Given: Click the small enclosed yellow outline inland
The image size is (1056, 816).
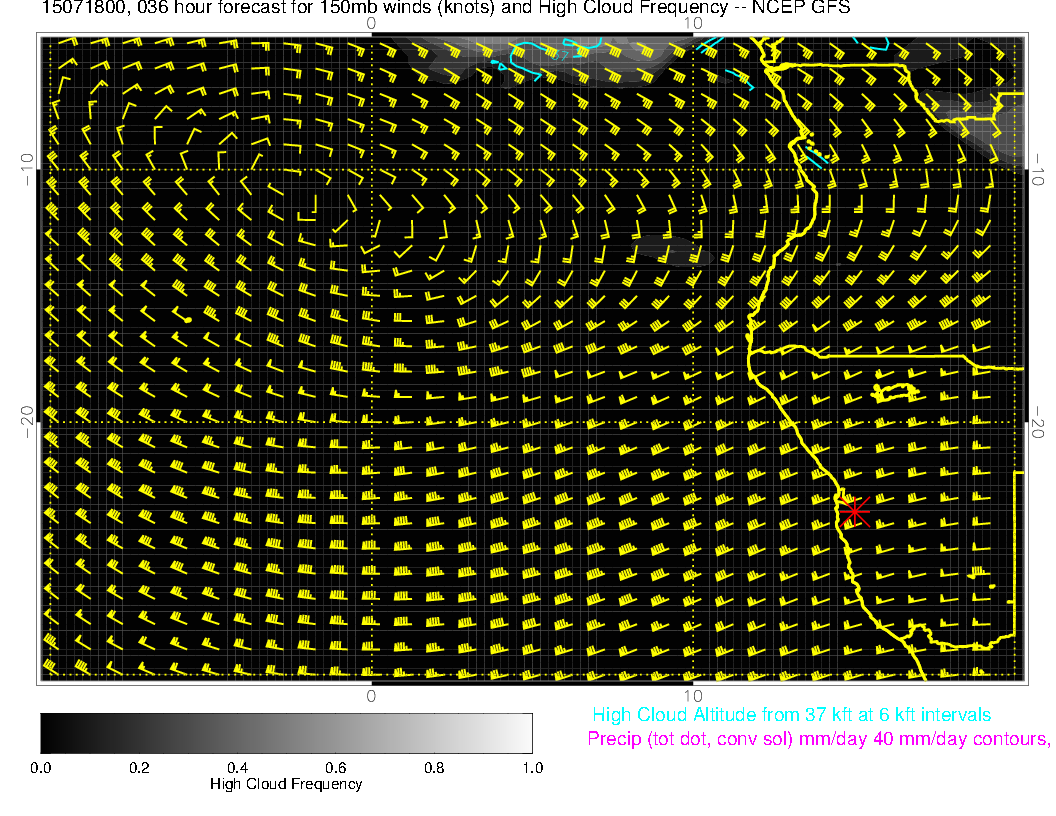Looking at the screenshot, I should click(896, 392).
